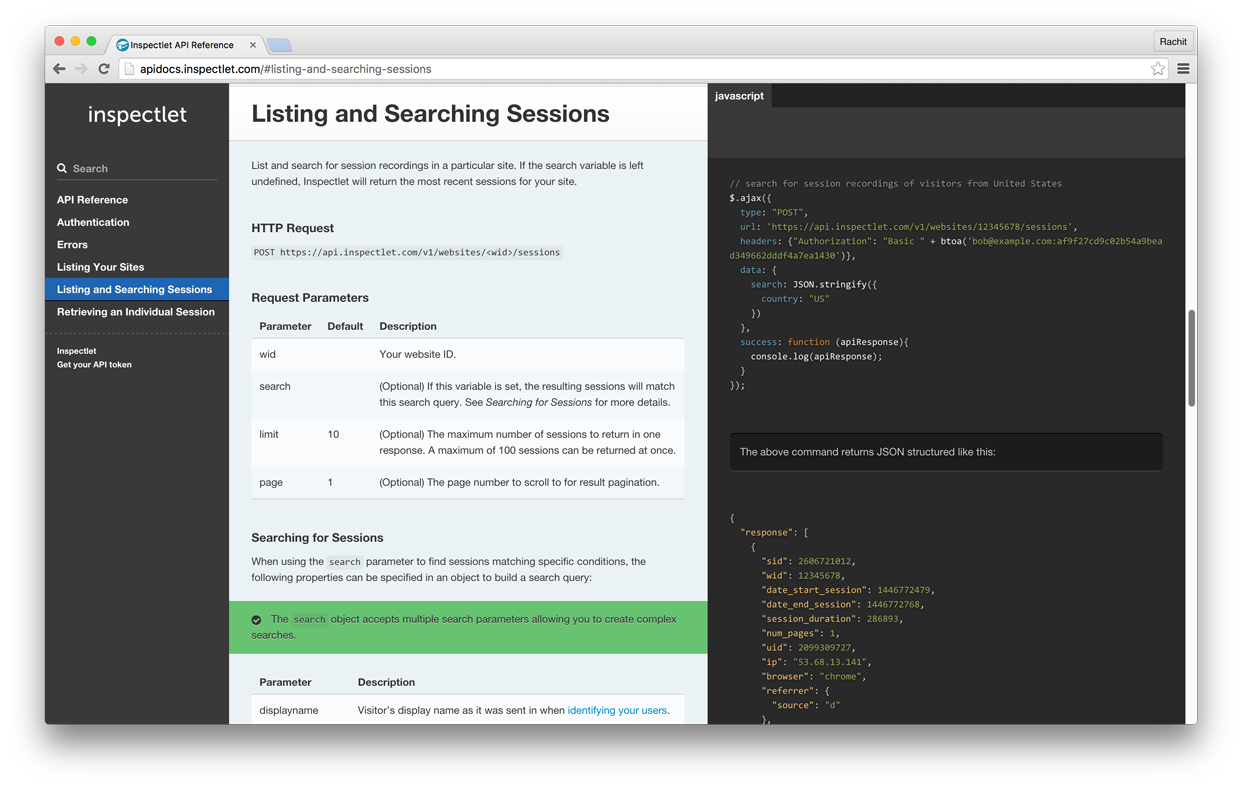Image resolution: width=1242 pixels, height=788 pixels.
Task: Go back using the browser back arrow
Action: 59,69
